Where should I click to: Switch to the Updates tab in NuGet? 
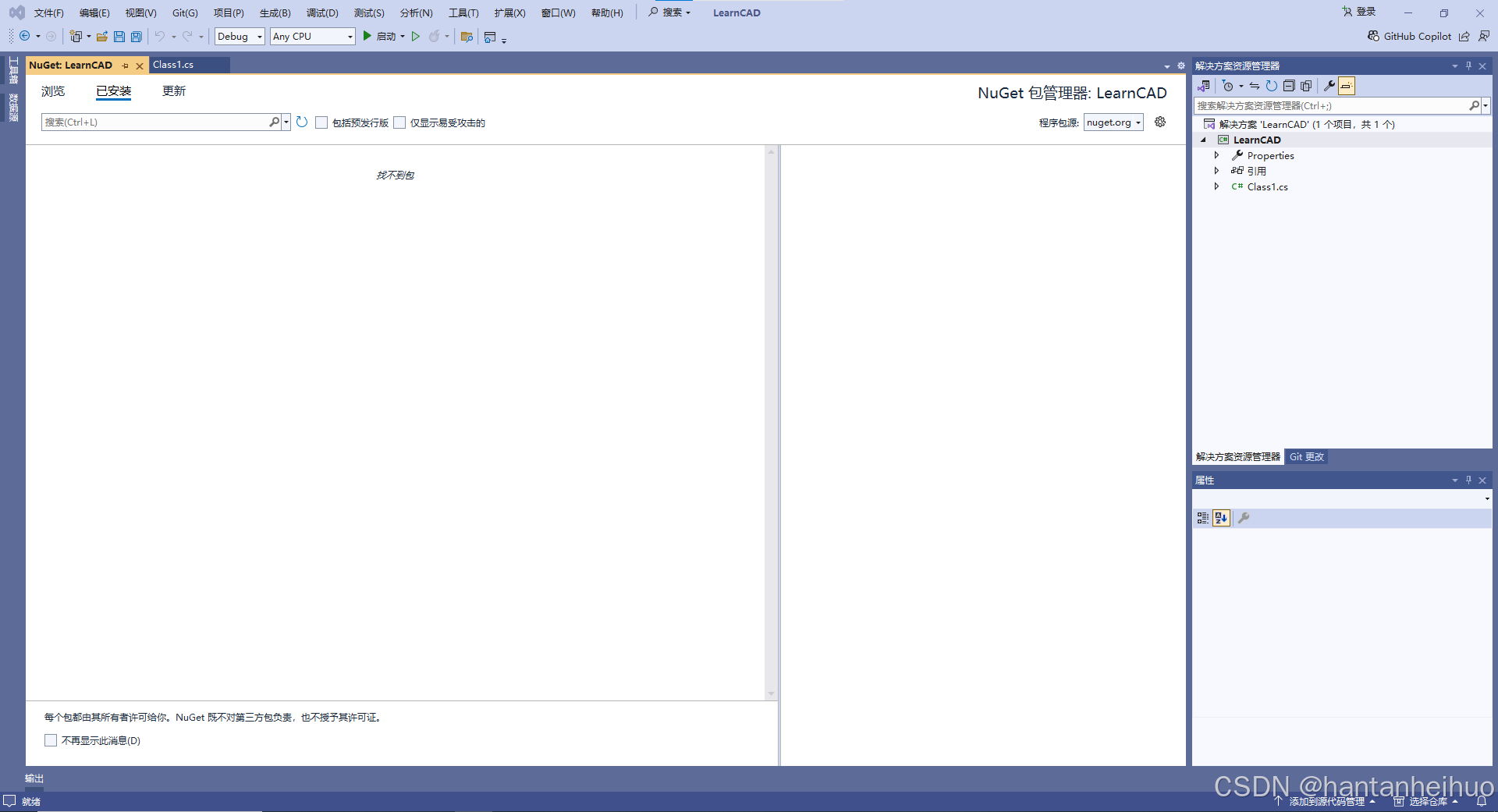point(174,91)
